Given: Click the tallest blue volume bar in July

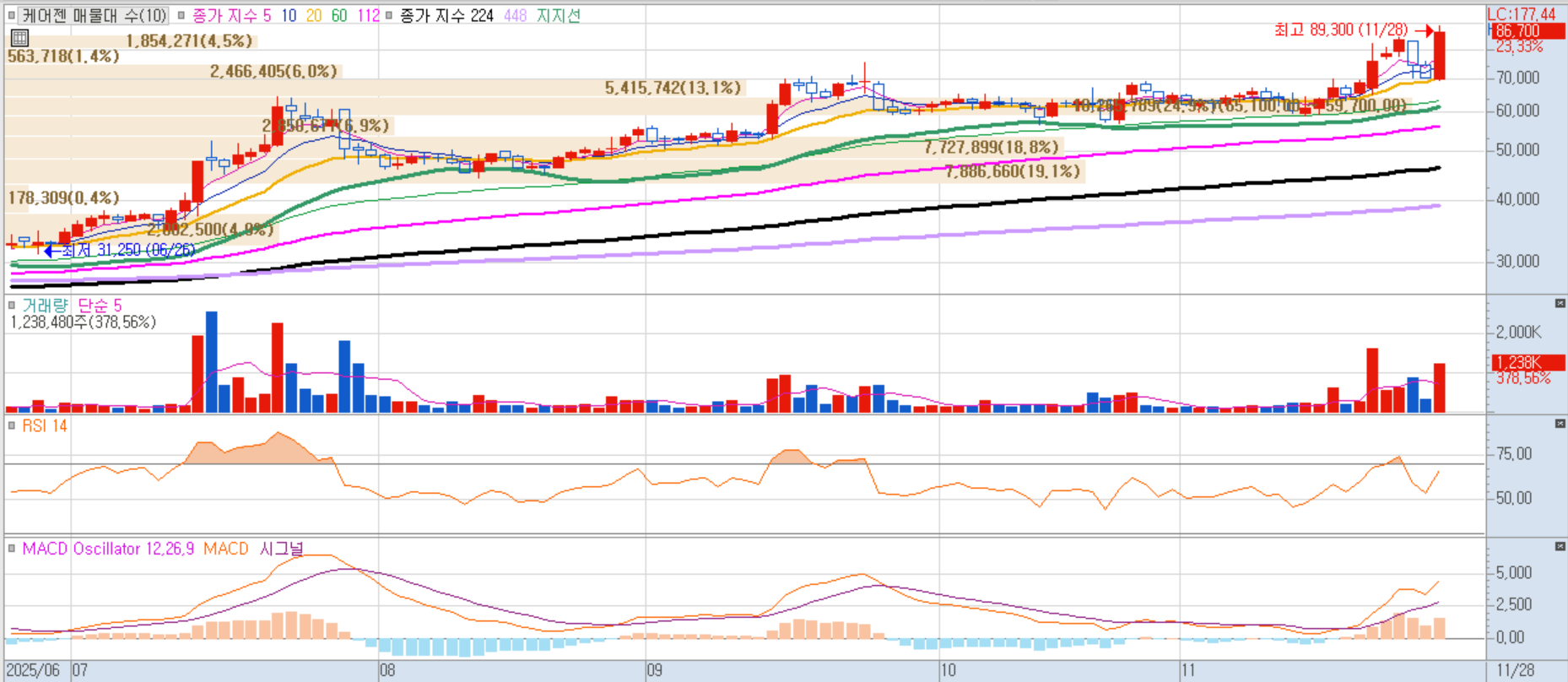Looking at the screenshot, I should [x=211, y=361].
